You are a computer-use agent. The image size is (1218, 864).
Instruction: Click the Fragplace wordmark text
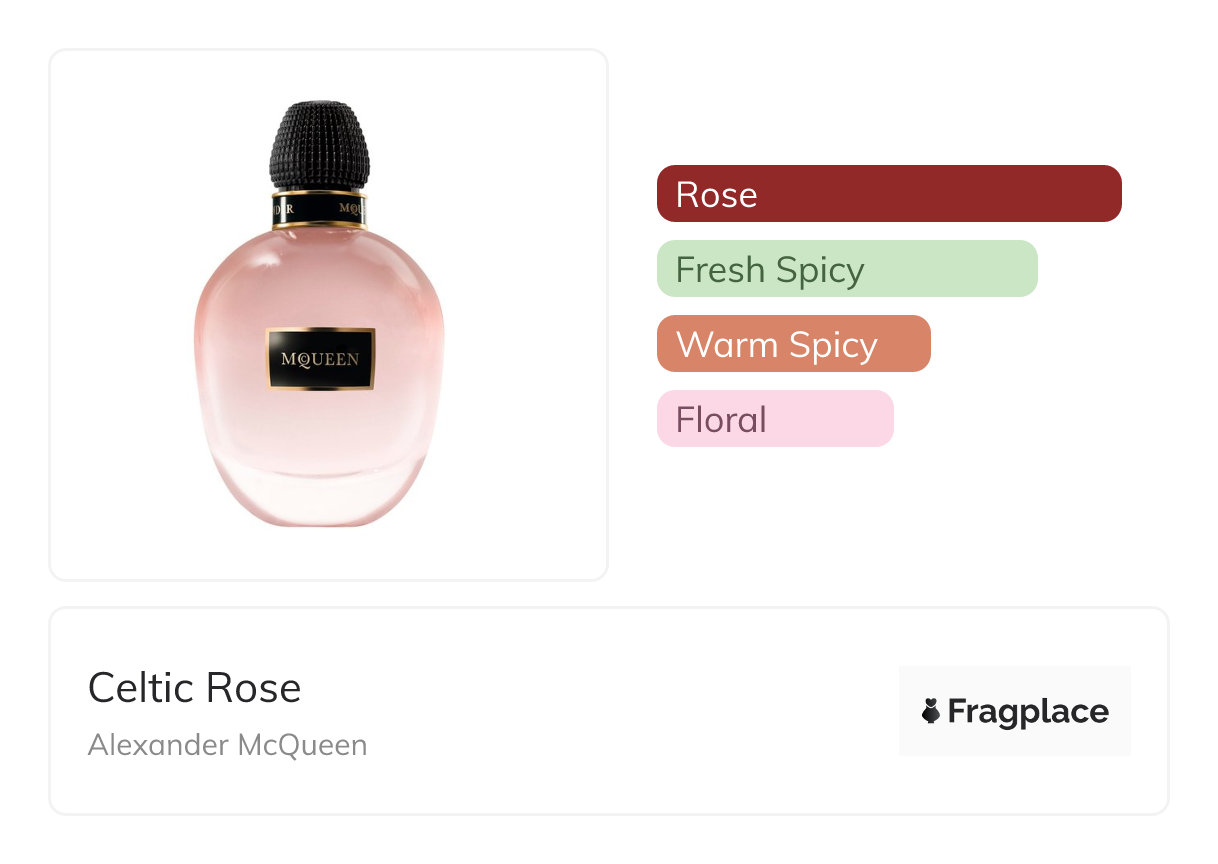(1028, 711)
